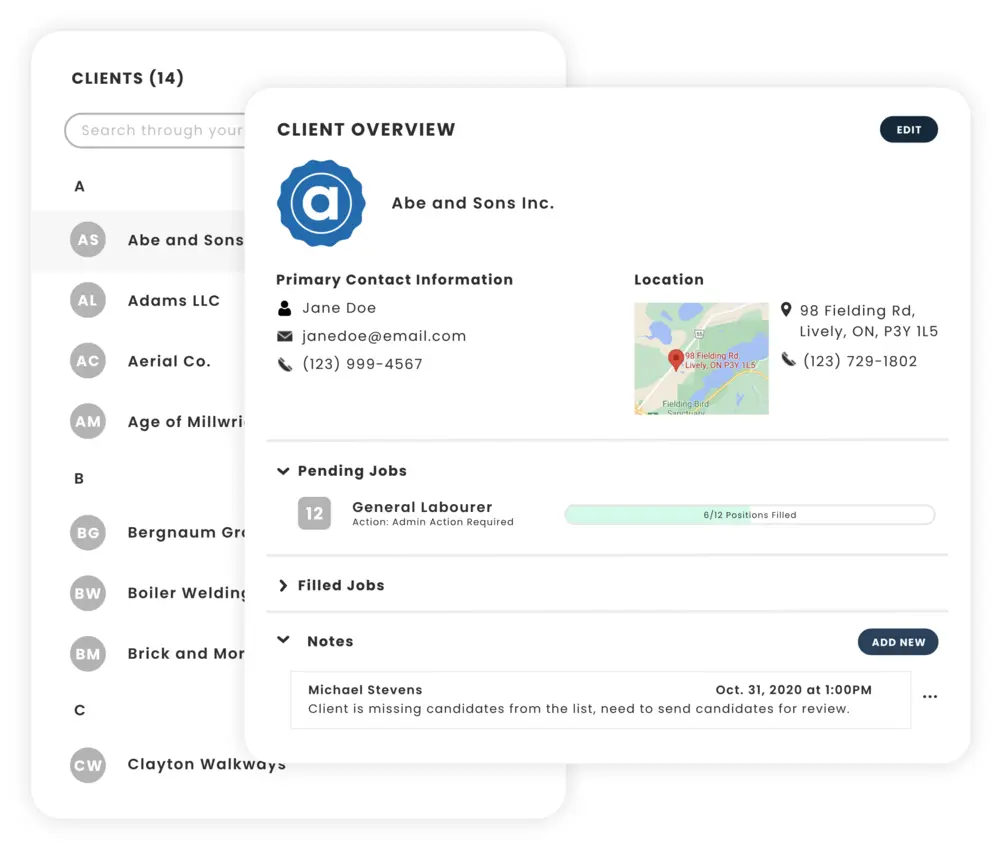Click the letter B section header
1000x850 pixels.
[79, 478]
